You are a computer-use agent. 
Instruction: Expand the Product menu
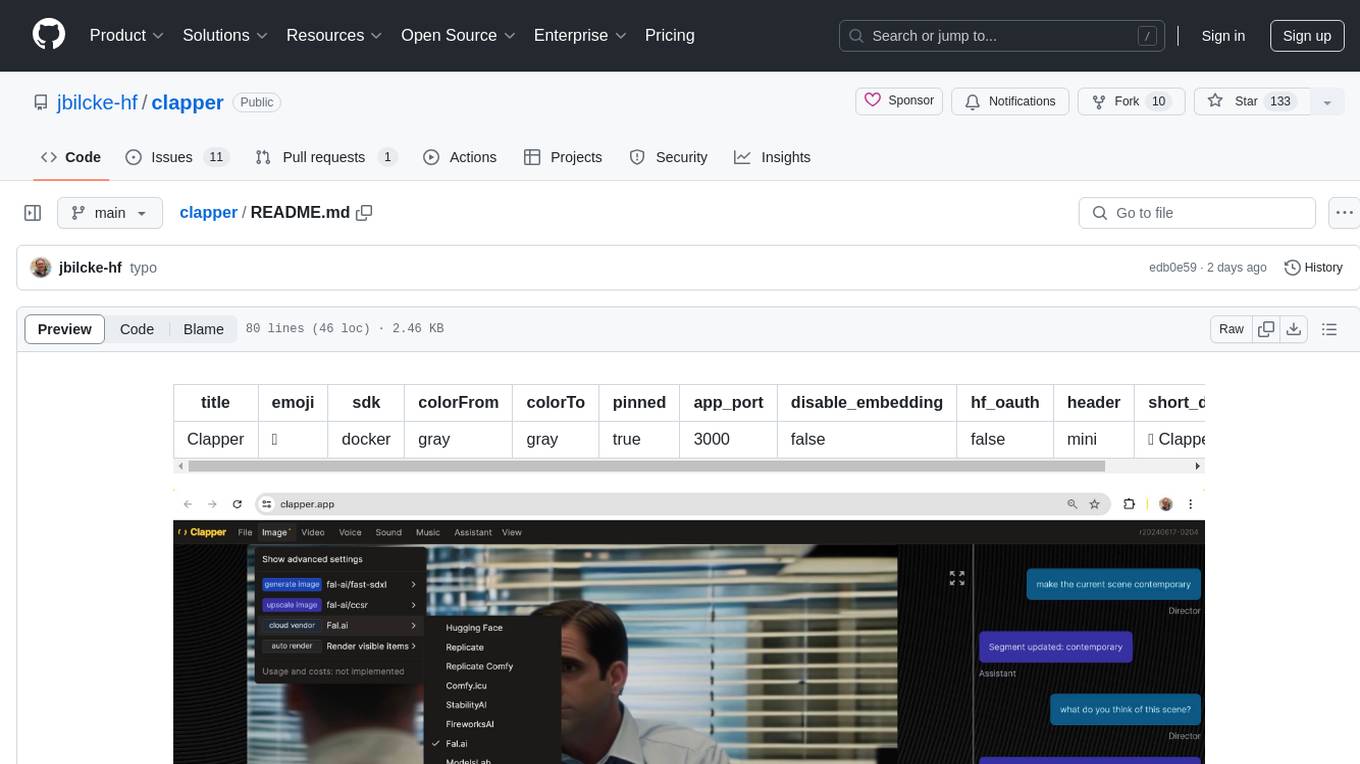127,35
